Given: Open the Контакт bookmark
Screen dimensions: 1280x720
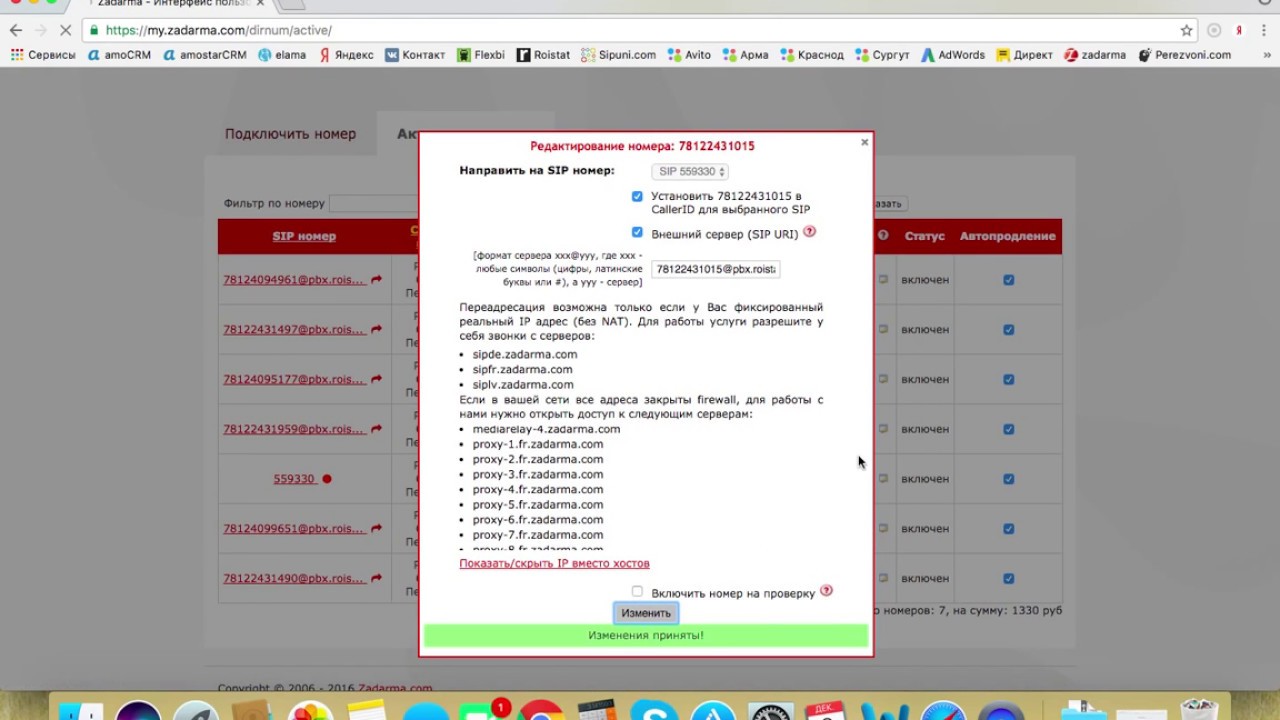Looking at the screenshot, I should click(415, 55).
